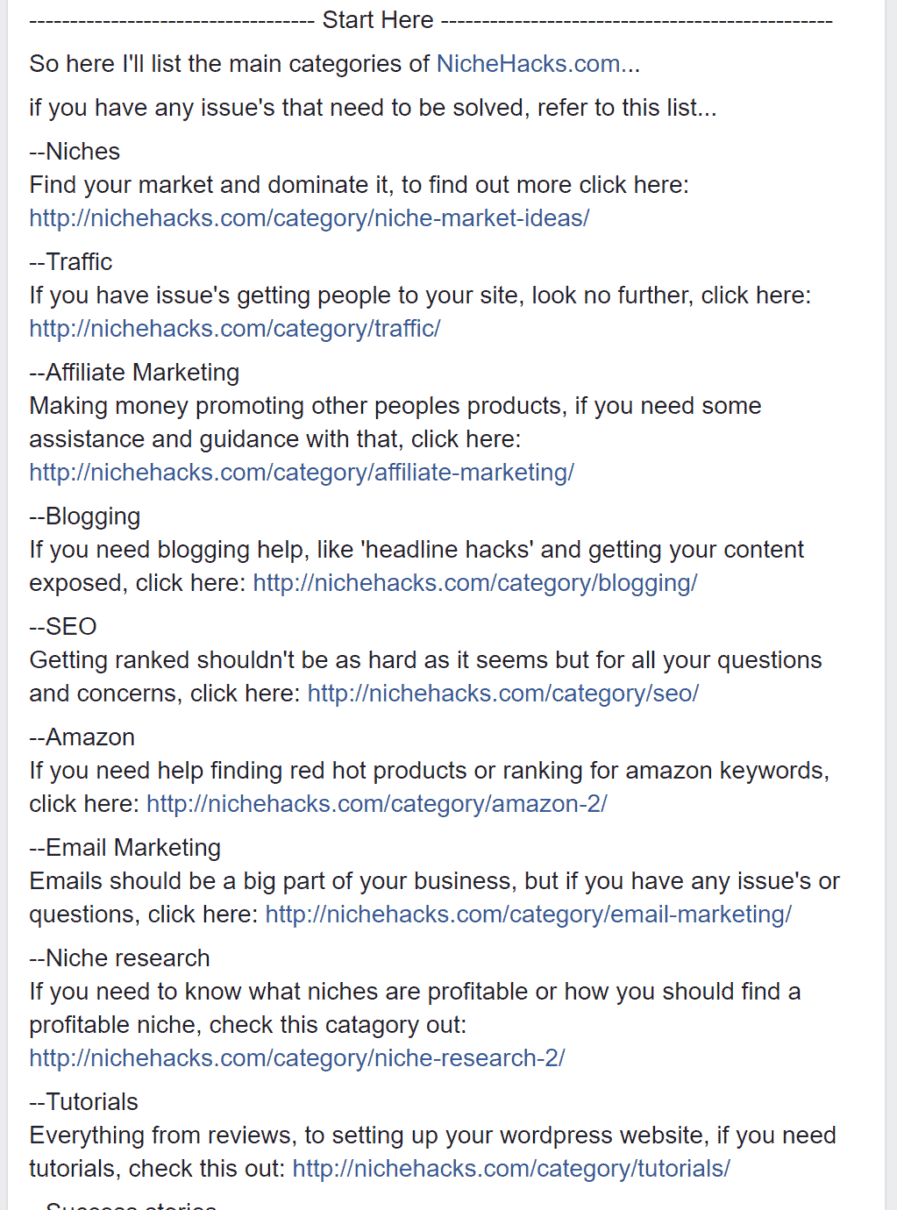The height and width of the screenshot is (1210, 897).
Task: Click the '--Amazon' section heading
Action: [x=82, y=738]
